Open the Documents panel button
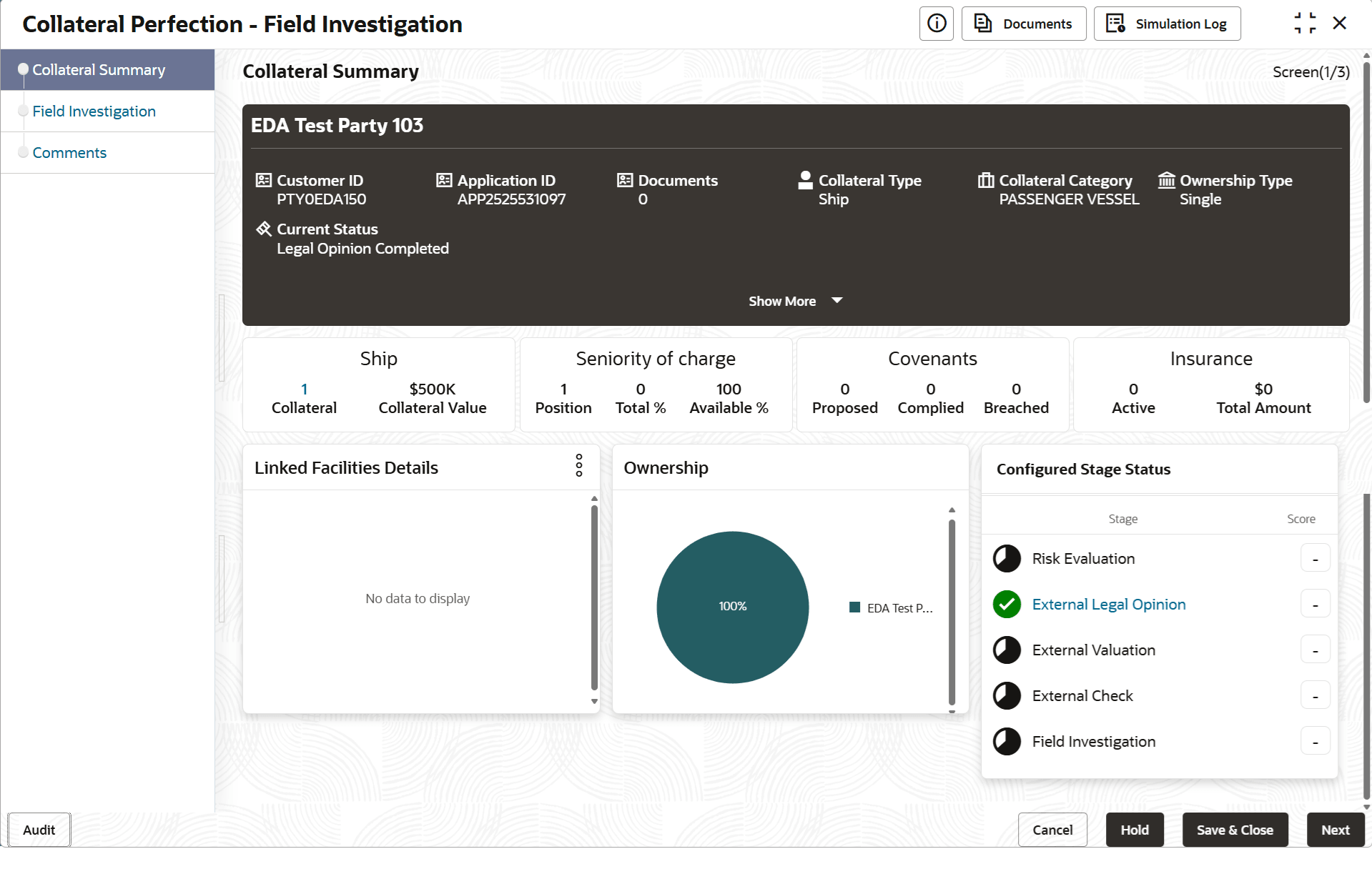 point(1024,24)
